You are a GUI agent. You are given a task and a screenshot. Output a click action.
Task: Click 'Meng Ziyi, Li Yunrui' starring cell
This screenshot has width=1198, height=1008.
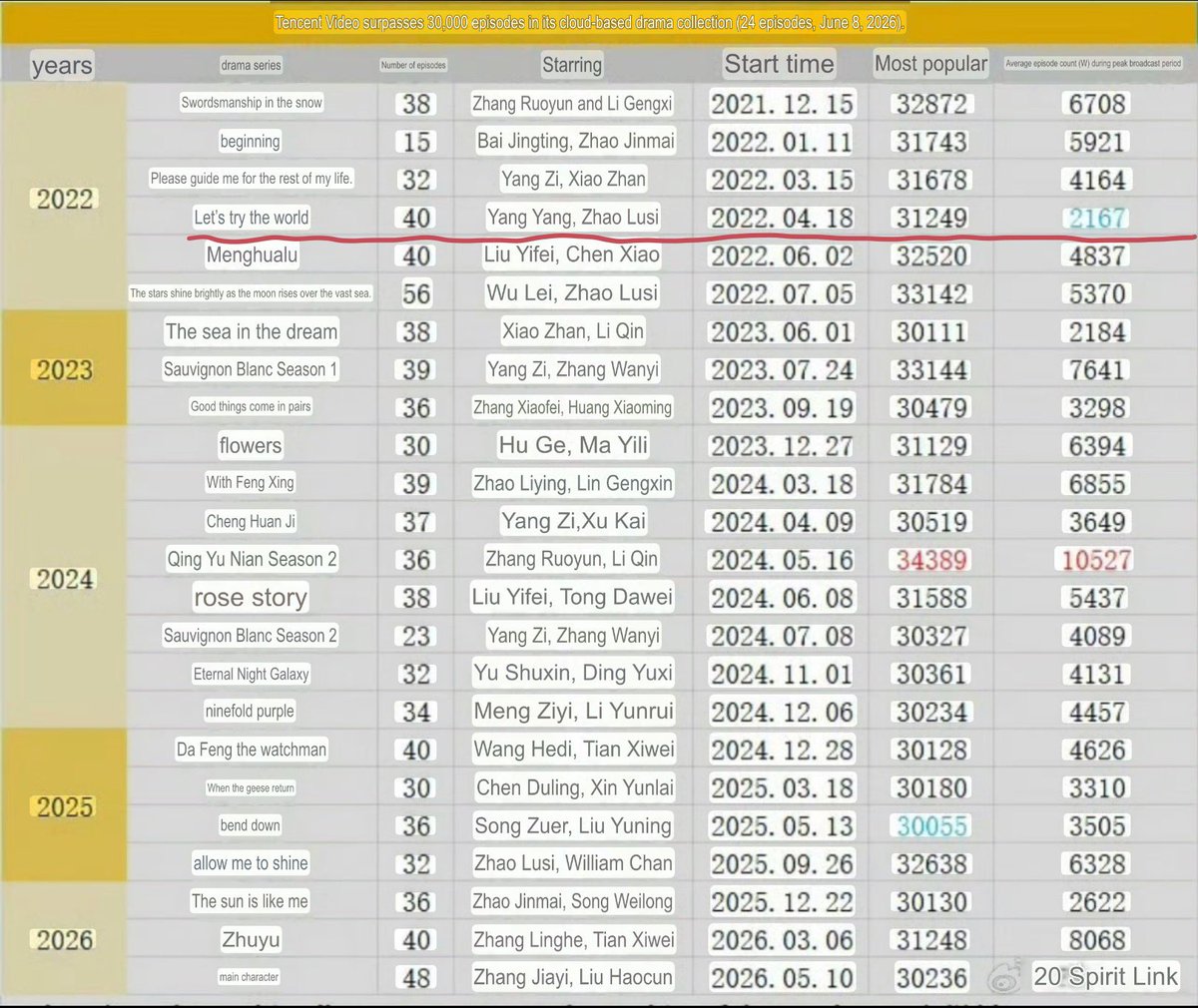[574, 712]
